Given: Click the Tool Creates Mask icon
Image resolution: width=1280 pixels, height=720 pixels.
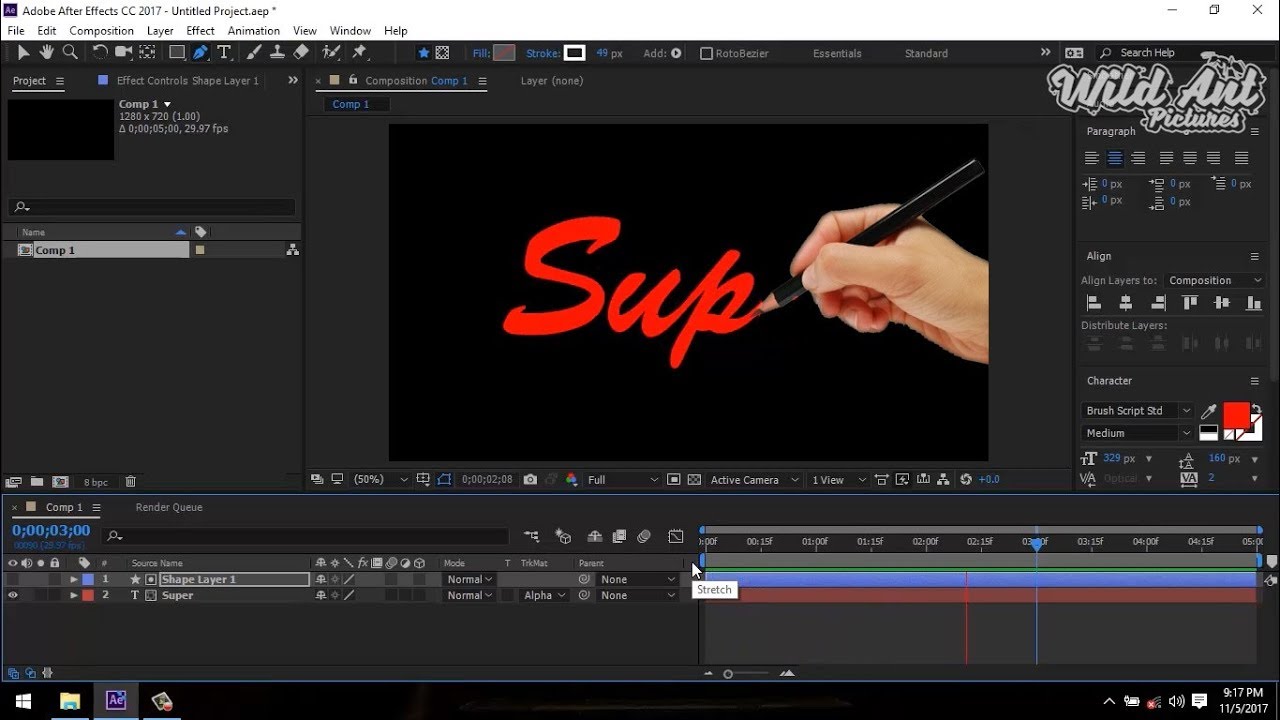Looking at the screenshot, I should click(x=442, y=53).
